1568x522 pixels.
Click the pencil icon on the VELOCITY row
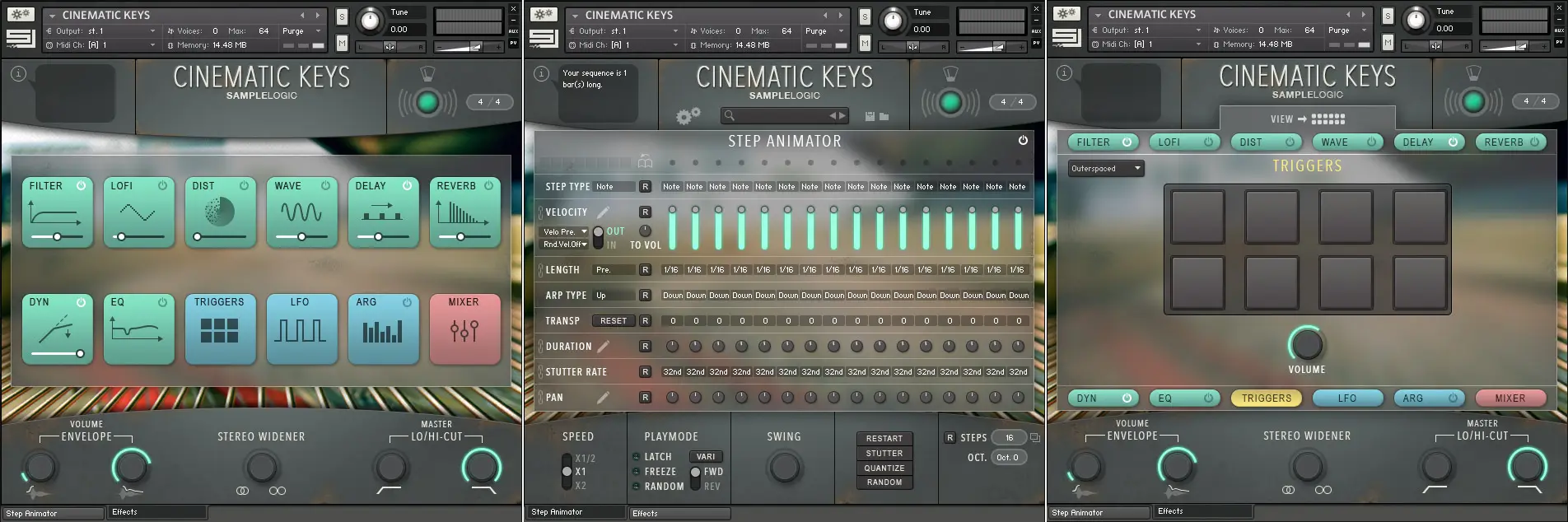click(x=603, y=212)
